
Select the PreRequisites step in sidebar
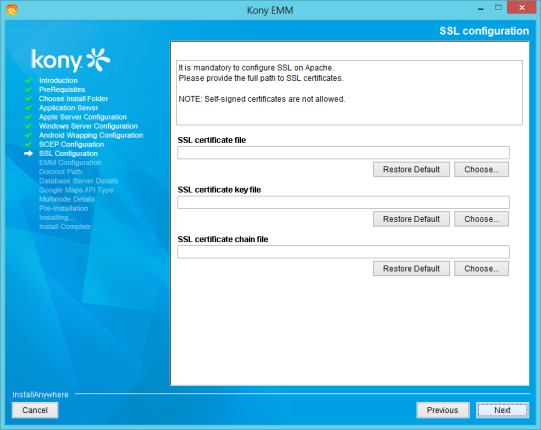(62, 89)
